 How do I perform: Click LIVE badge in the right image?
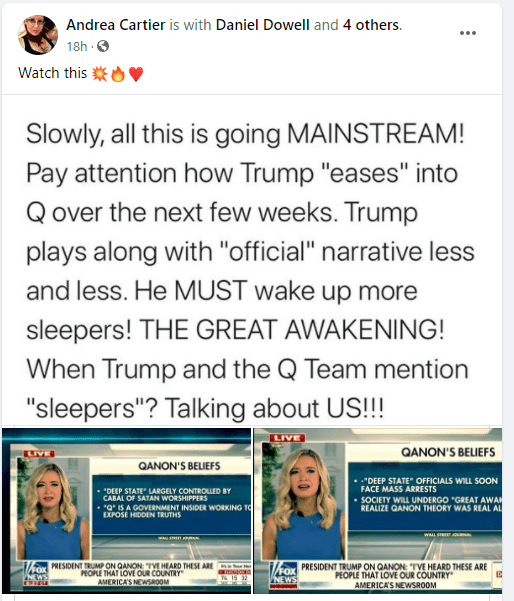click(287, 438)
